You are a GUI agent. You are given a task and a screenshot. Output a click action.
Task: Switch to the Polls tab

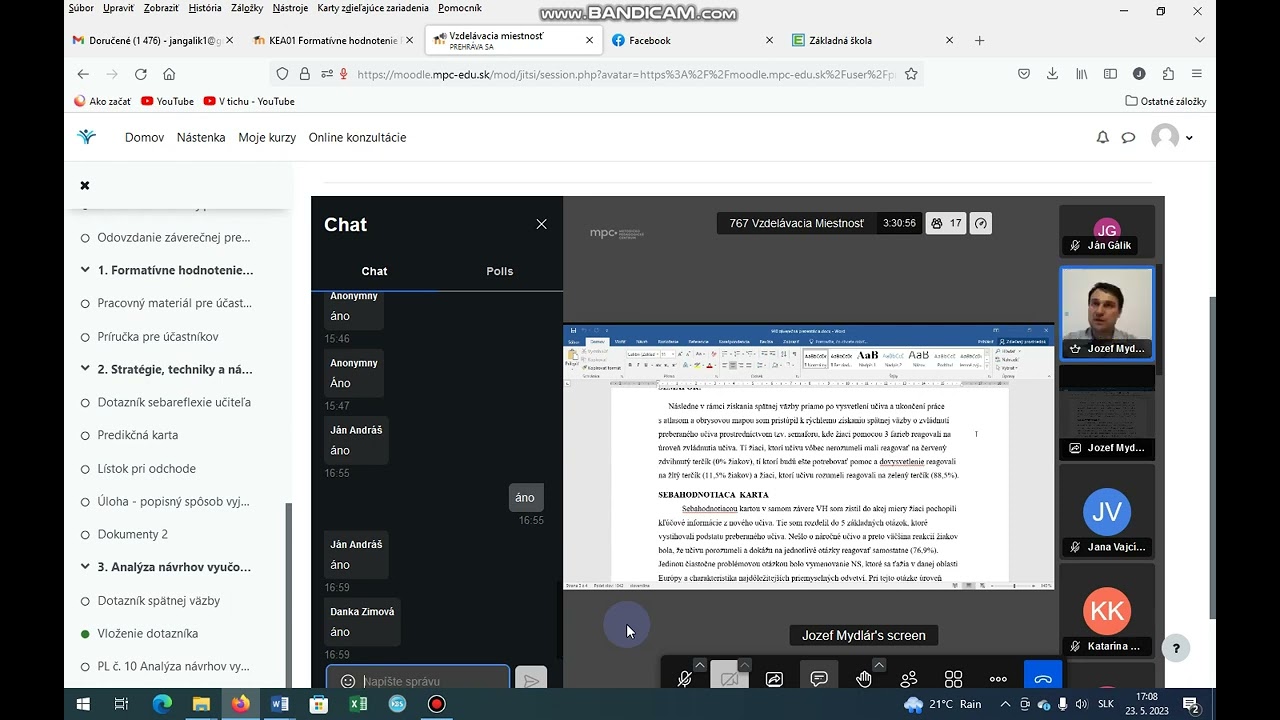[500, 271]
